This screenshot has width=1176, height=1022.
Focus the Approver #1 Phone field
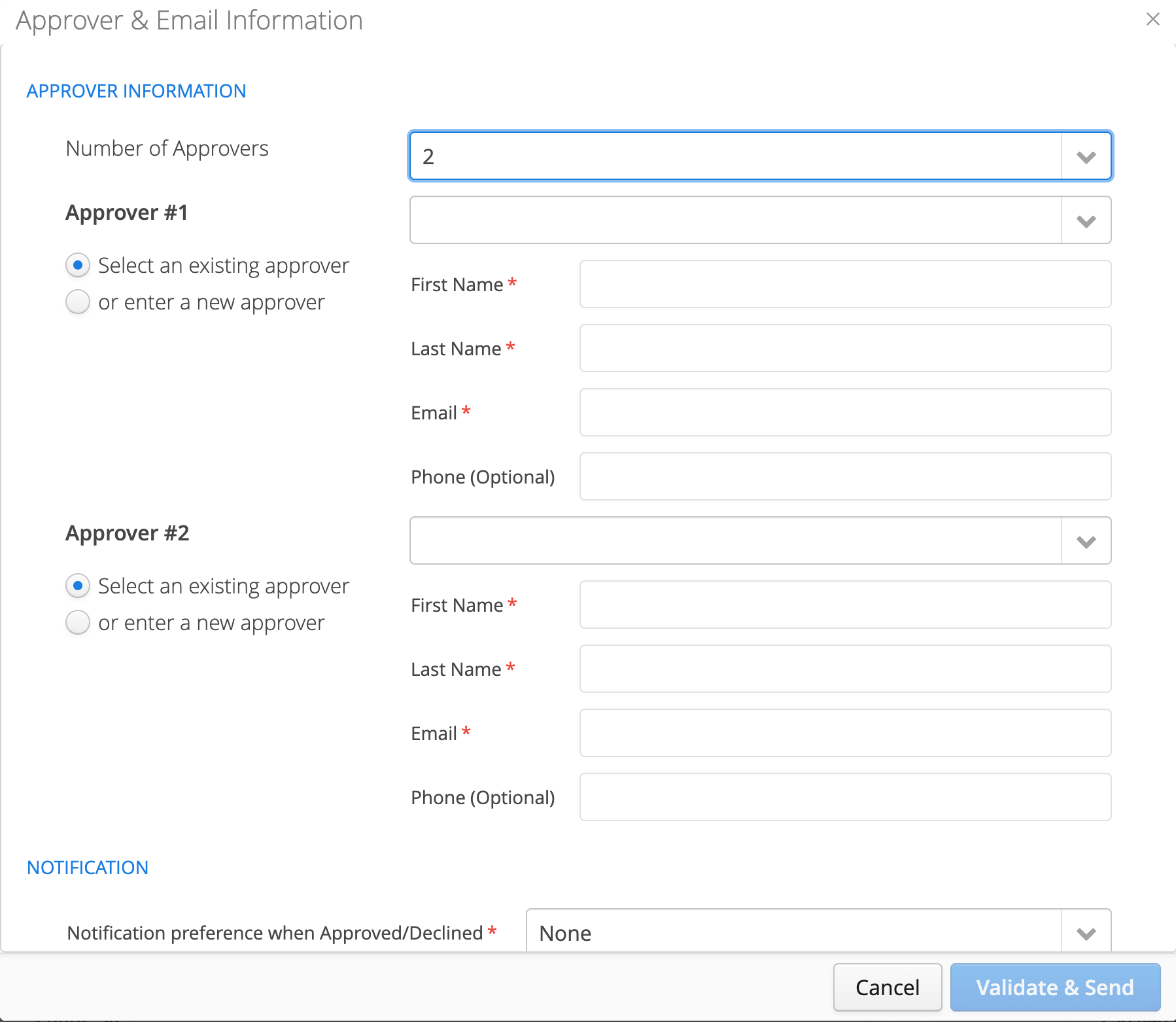[845, 477]
